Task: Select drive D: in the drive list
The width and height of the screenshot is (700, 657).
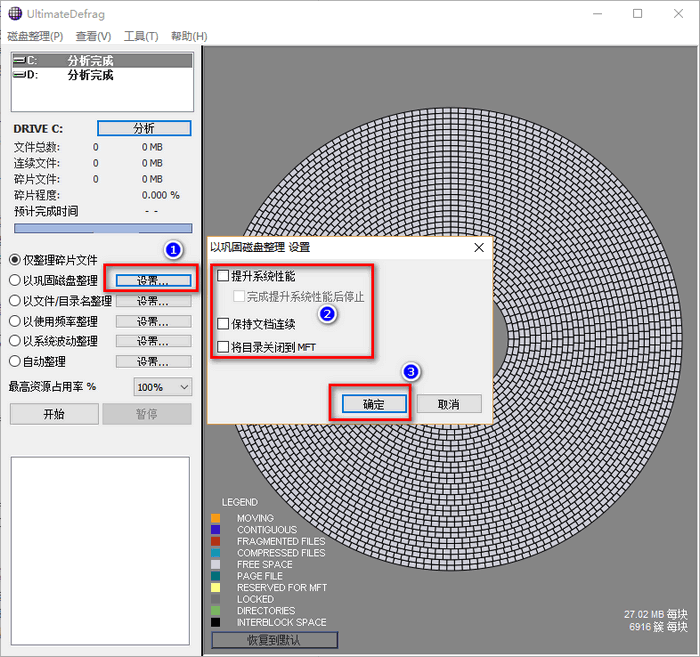Action: [102, 75]
